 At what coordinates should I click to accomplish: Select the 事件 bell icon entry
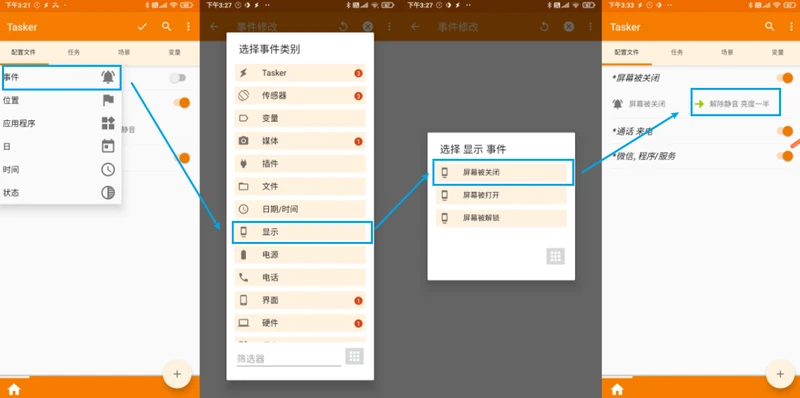pyautogui.click(x=62, y=78)
